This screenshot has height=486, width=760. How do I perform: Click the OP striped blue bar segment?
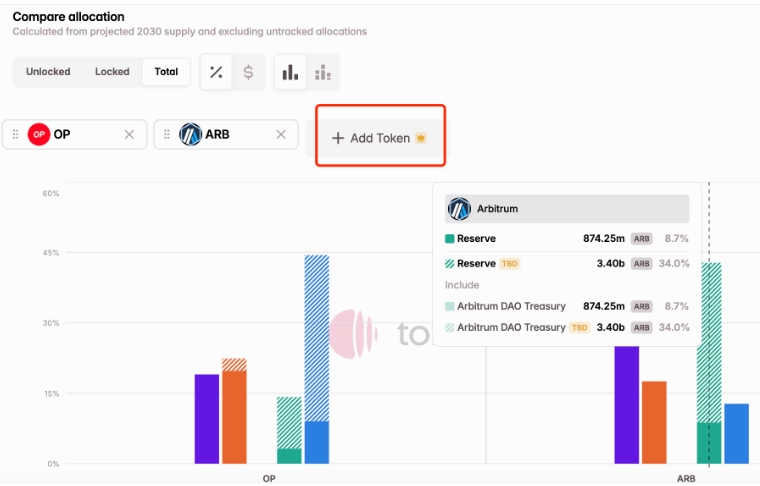coord(317,338)
